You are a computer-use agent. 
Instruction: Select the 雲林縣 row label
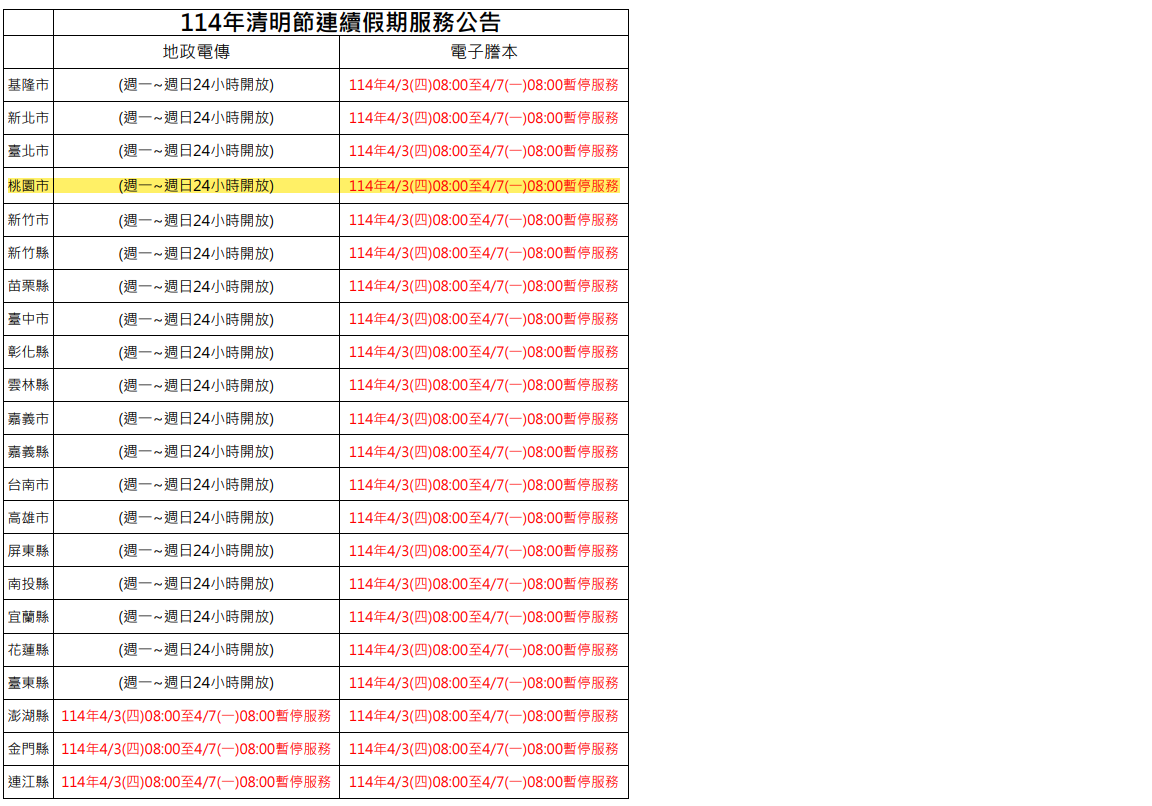click(29, 386)
